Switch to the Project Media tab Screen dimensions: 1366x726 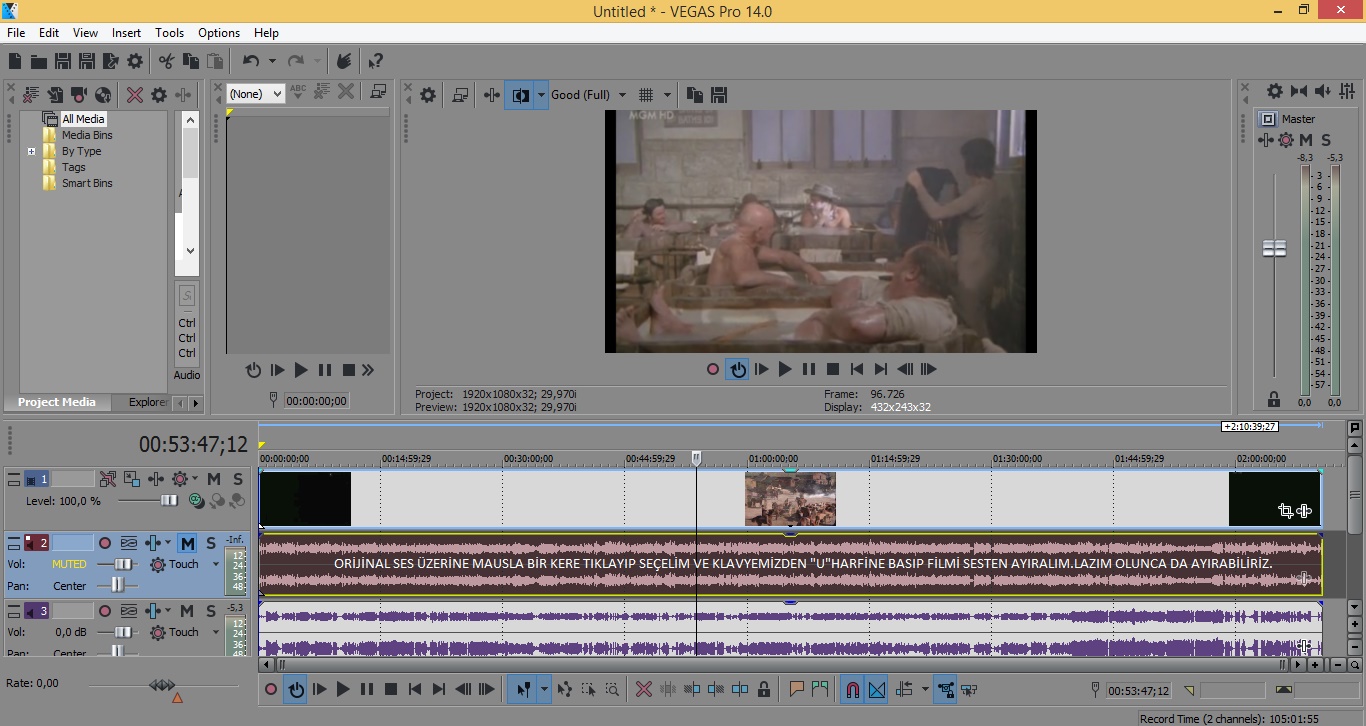click(57, 402)
